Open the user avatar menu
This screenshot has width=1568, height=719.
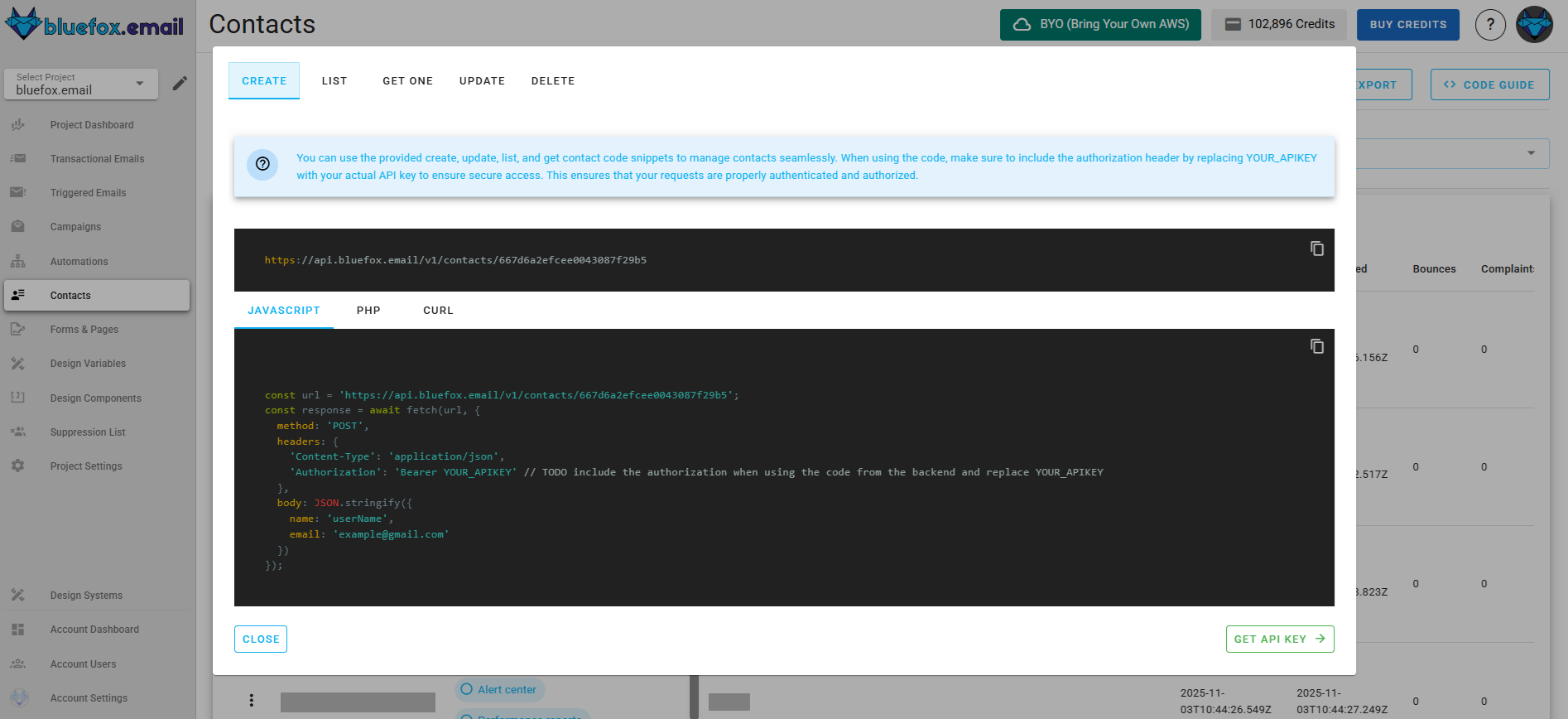point(1534,24)
